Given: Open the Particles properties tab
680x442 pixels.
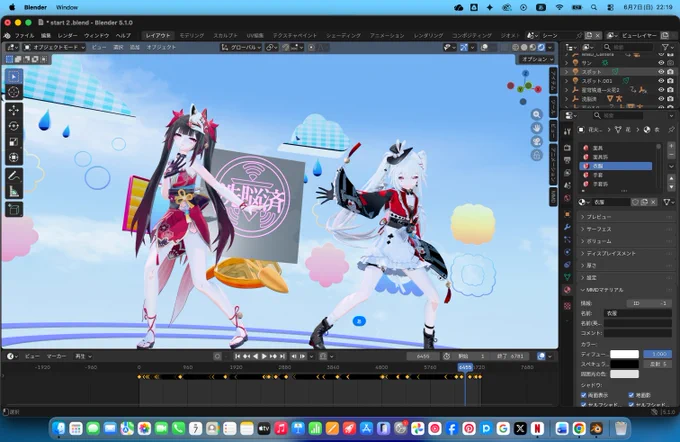Looking at the screenshot, I should [x=567, y=239].
